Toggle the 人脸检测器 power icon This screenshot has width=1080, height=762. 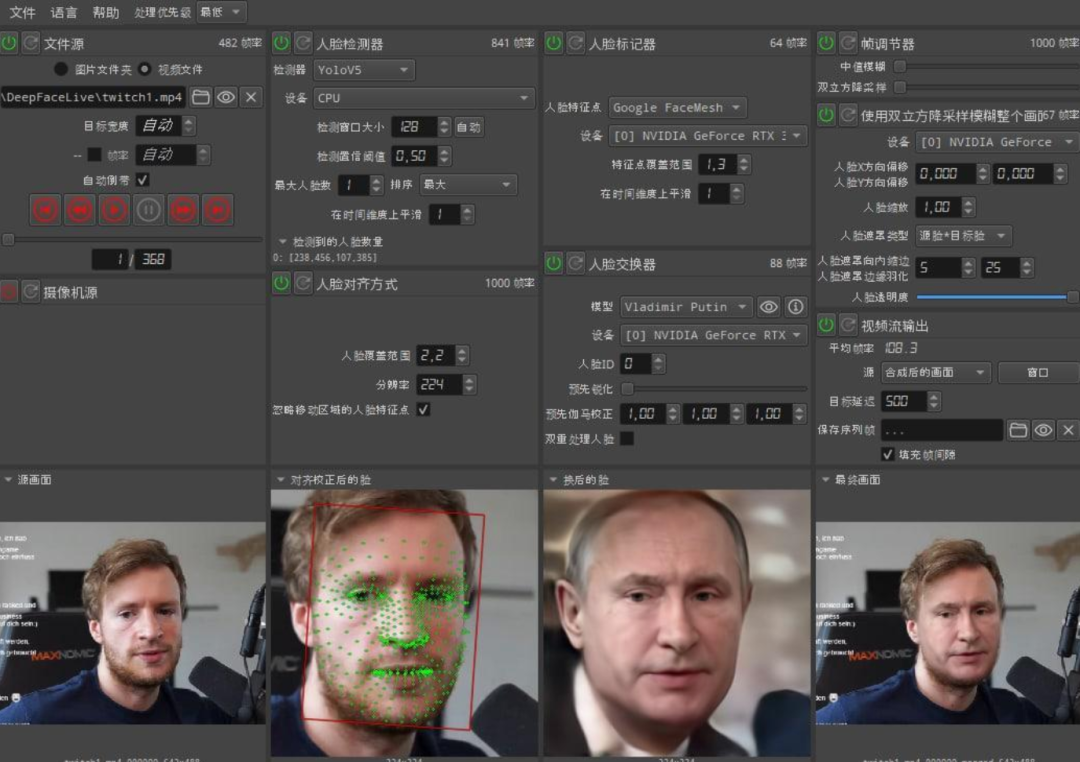(281, 43)
